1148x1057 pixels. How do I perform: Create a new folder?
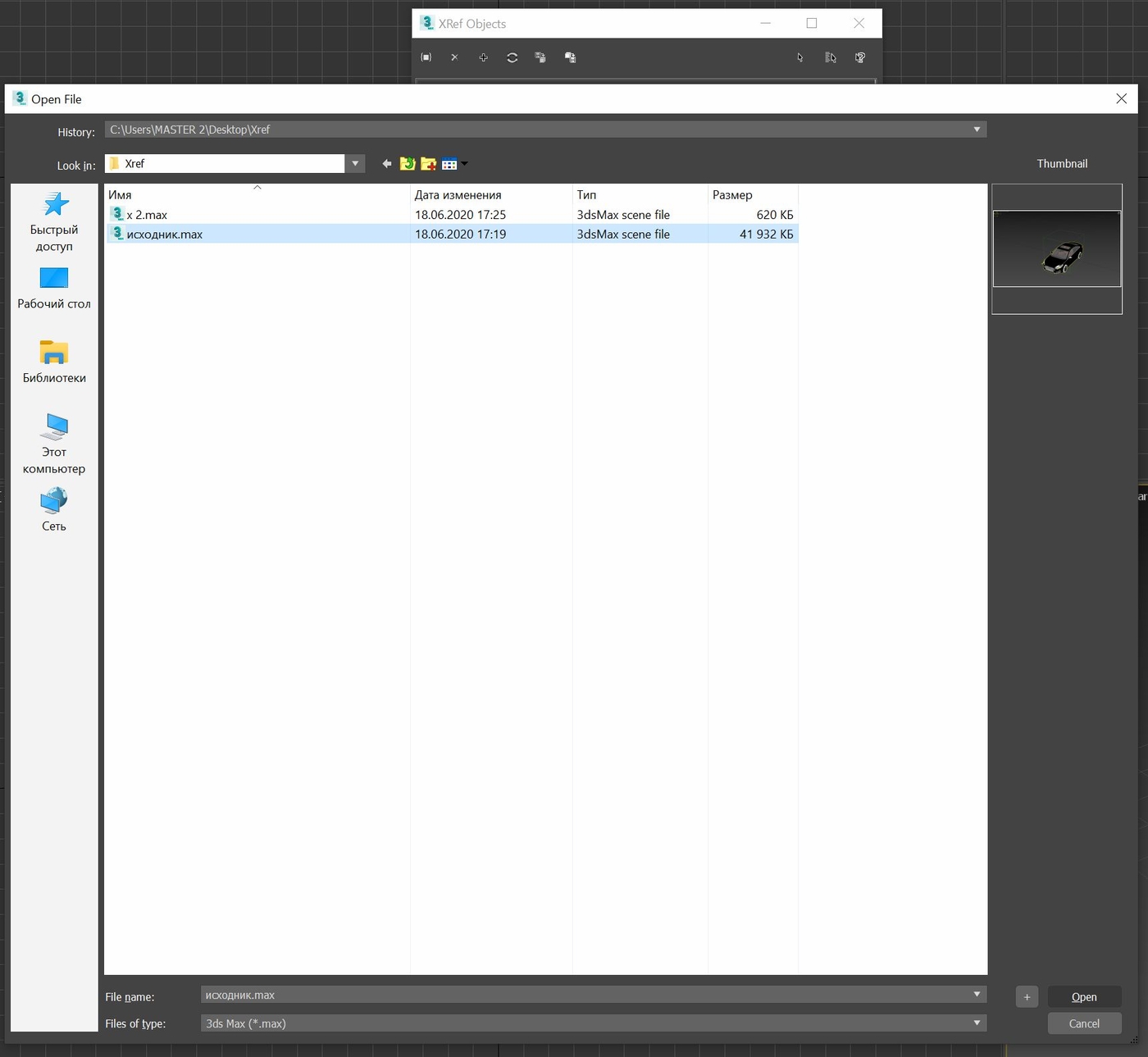pyautogui.click(x=428, y=164)
